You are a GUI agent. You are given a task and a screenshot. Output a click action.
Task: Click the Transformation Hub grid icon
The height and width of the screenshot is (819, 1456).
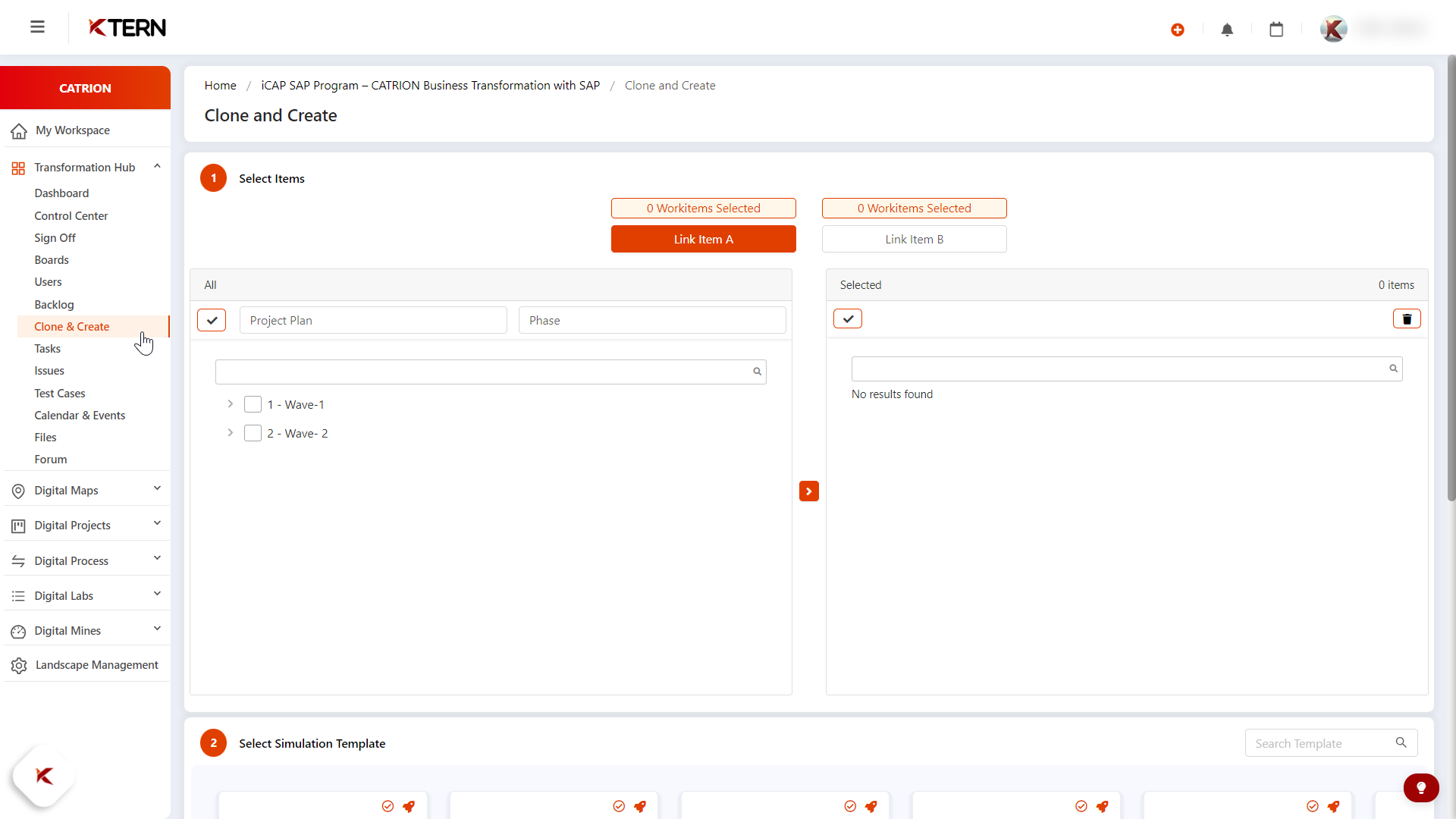18,168
